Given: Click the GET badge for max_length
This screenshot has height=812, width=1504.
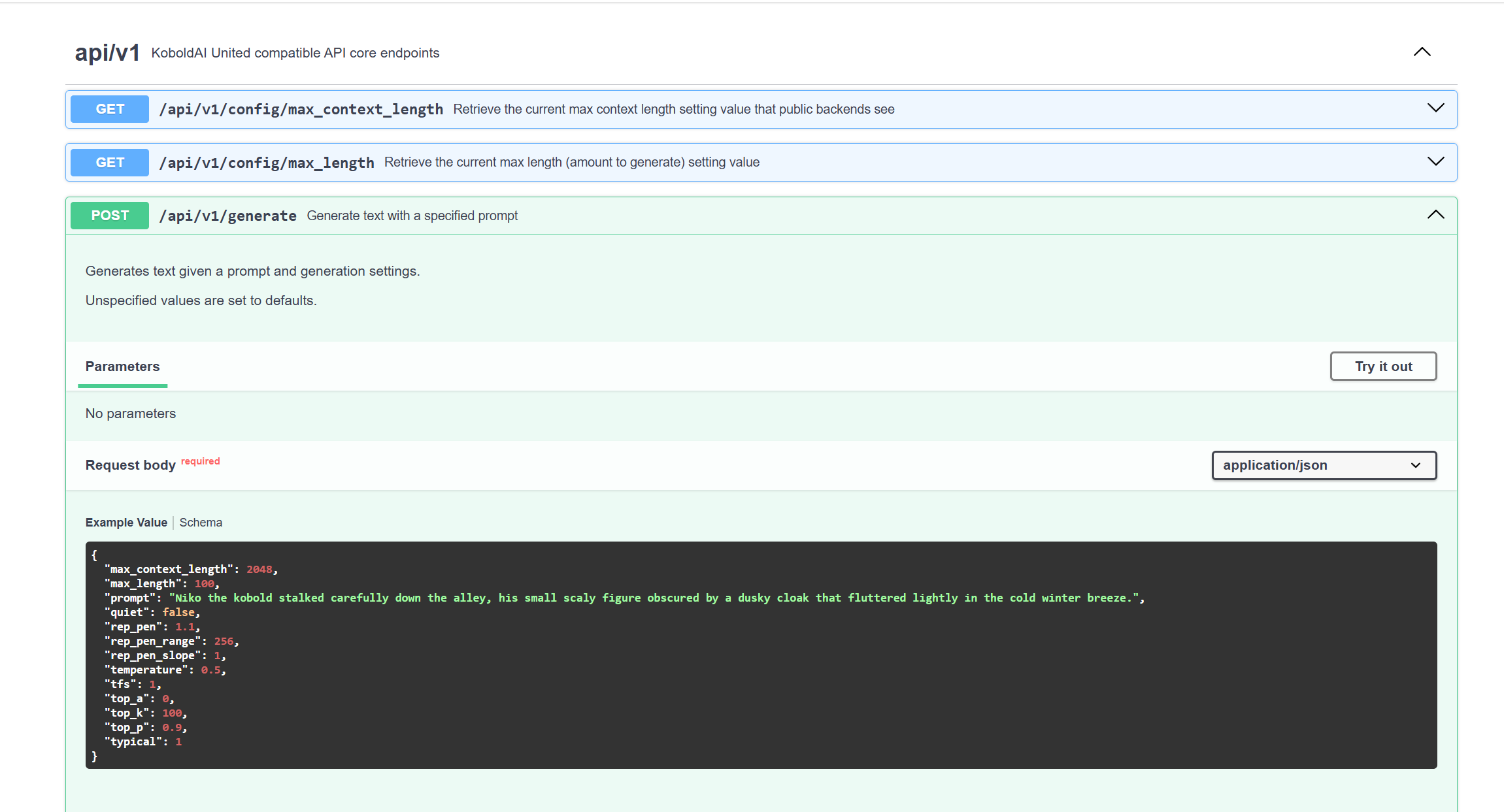Looking at the screenshot, I should 110,163.
